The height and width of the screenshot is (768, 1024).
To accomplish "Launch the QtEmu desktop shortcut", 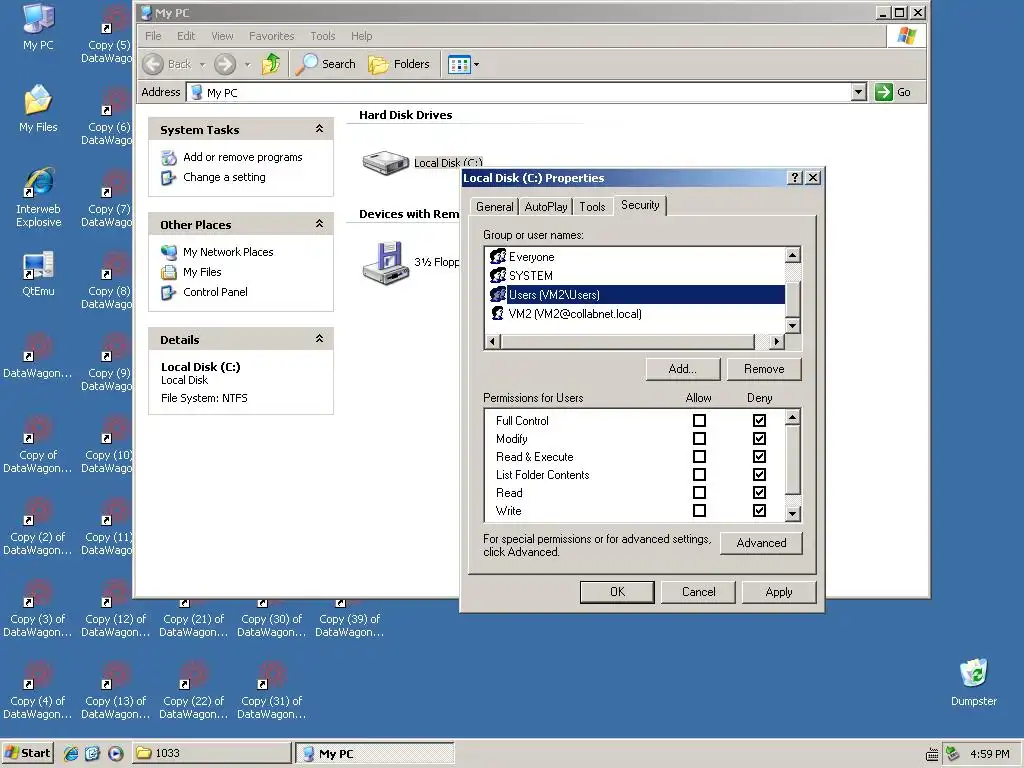I will tap(38, 273).
